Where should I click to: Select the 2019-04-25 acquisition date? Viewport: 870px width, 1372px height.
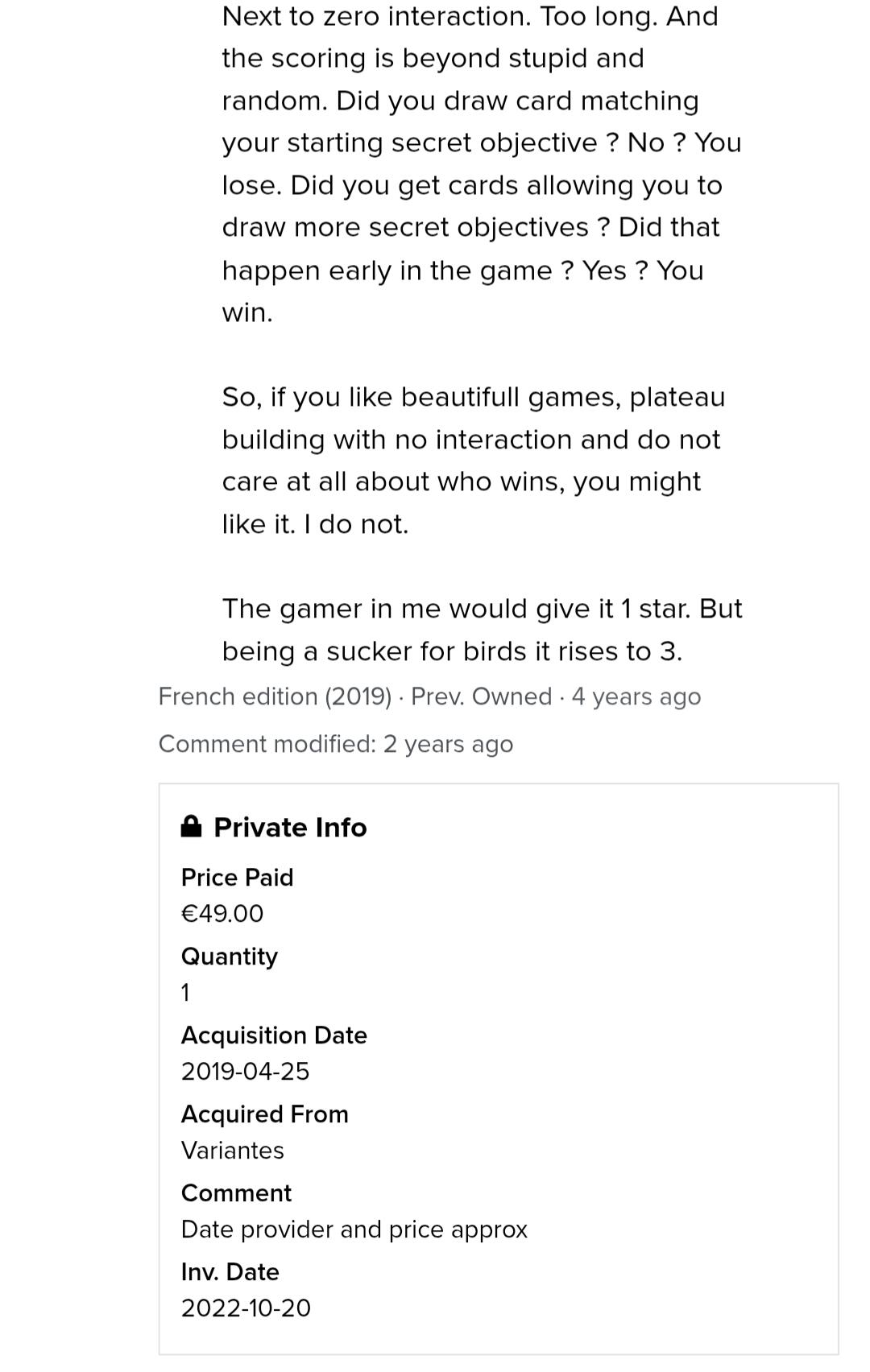245,1072
